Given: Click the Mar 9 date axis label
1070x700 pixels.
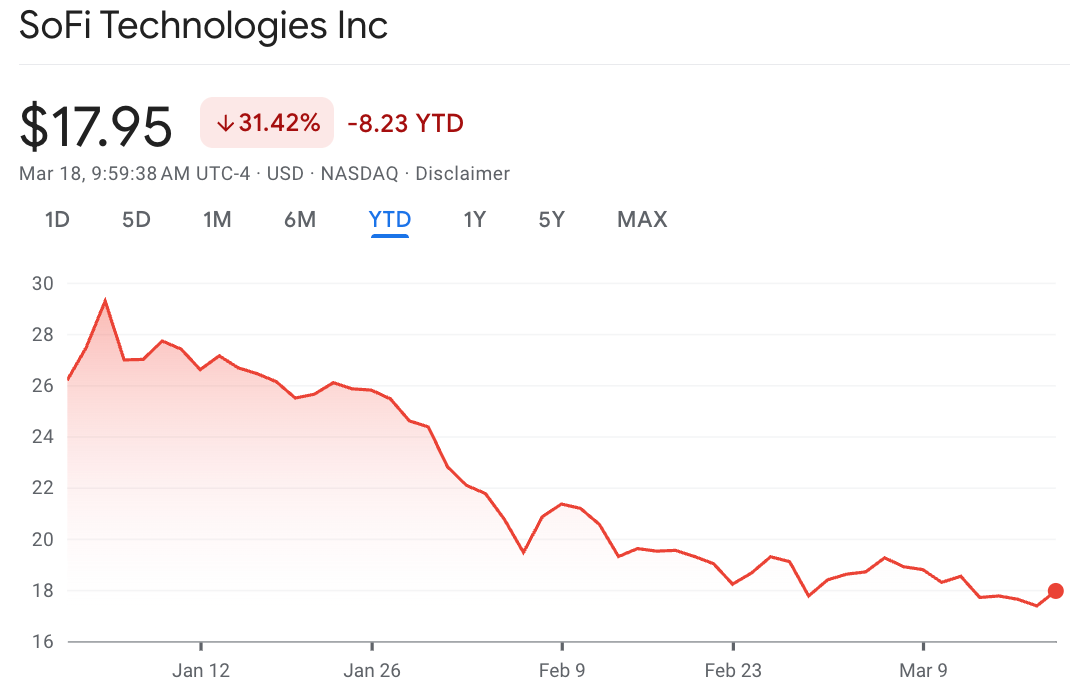Looking at the screenshot, I should (x=923, y=670).
